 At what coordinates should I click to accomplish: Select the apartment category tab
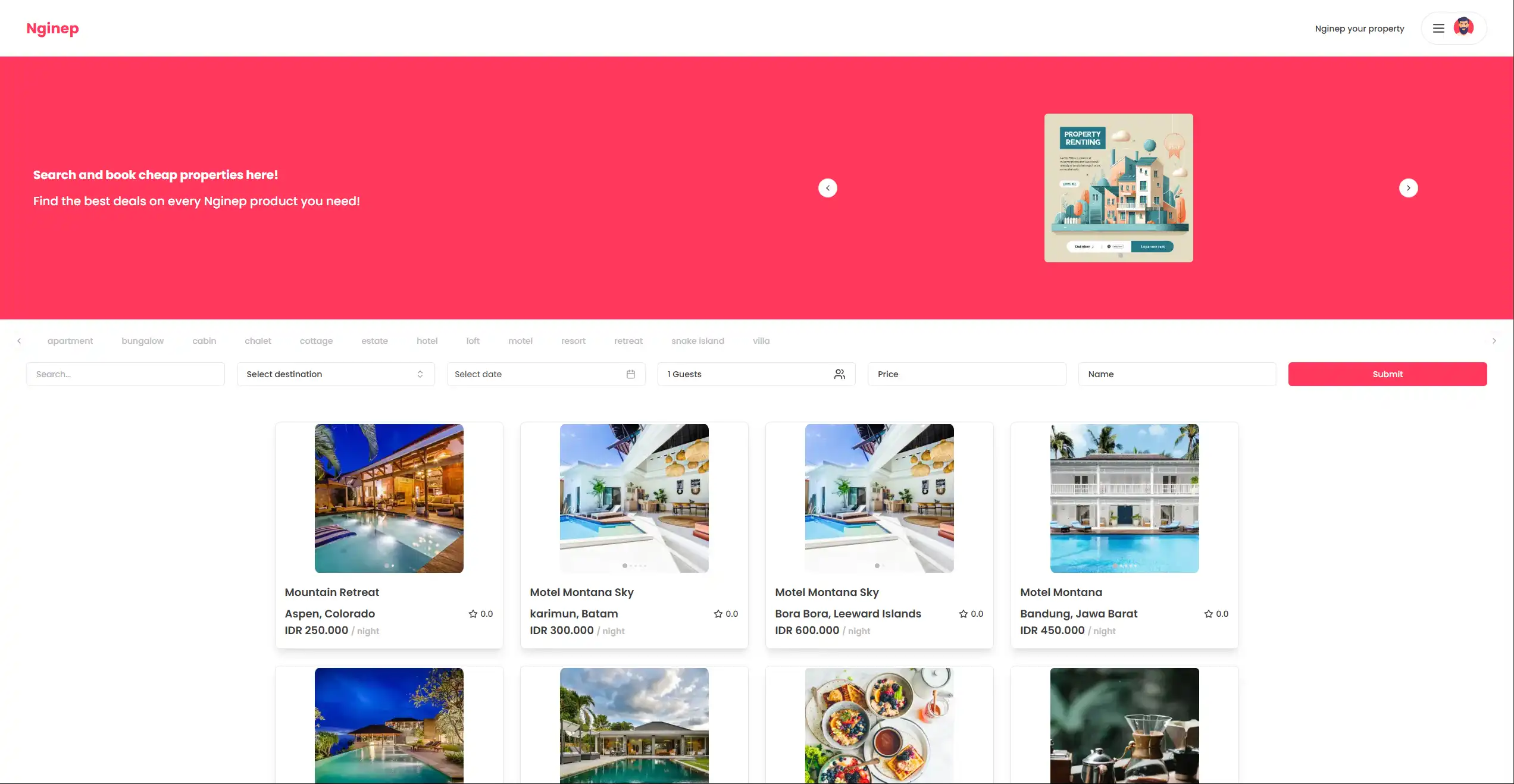[70, 341]
